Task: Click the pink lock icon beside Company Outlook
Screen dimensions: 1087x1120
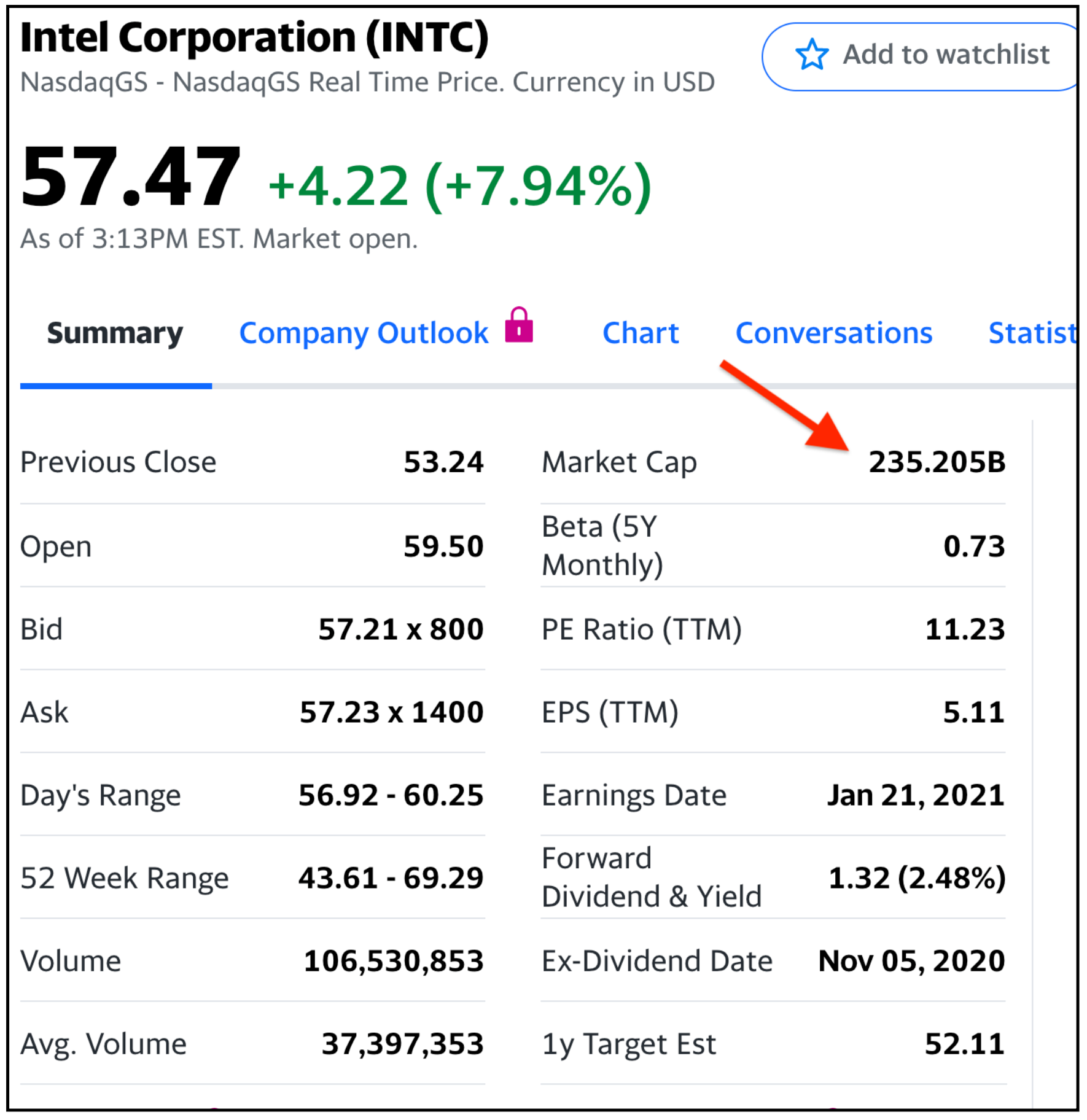Action: (519, 324)
